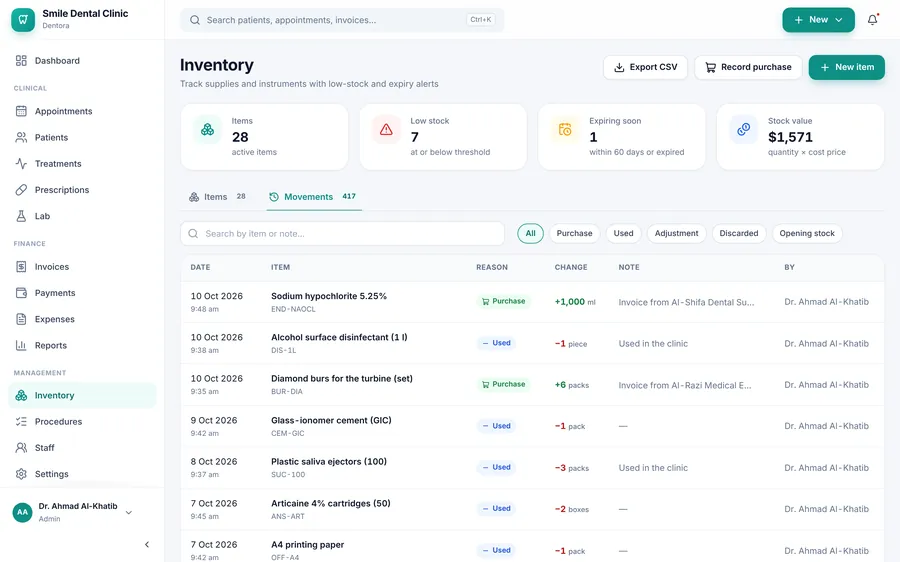This screenshot has width=900, height=562.
Task: Filter movements by Used
Action: 623,234
